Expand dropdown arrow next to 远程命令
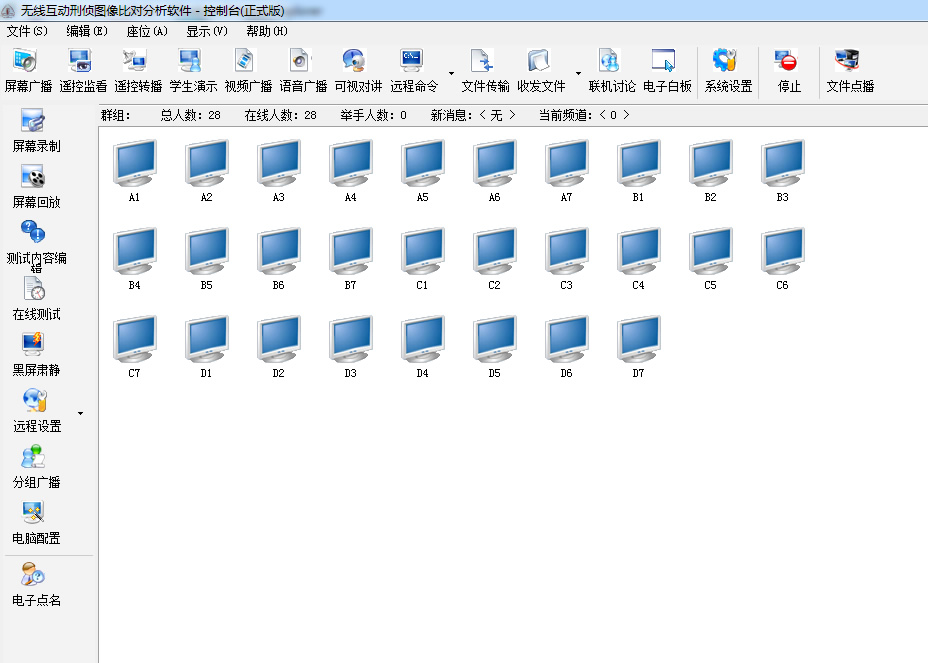The image size is (928, 663). pos(451,73)
